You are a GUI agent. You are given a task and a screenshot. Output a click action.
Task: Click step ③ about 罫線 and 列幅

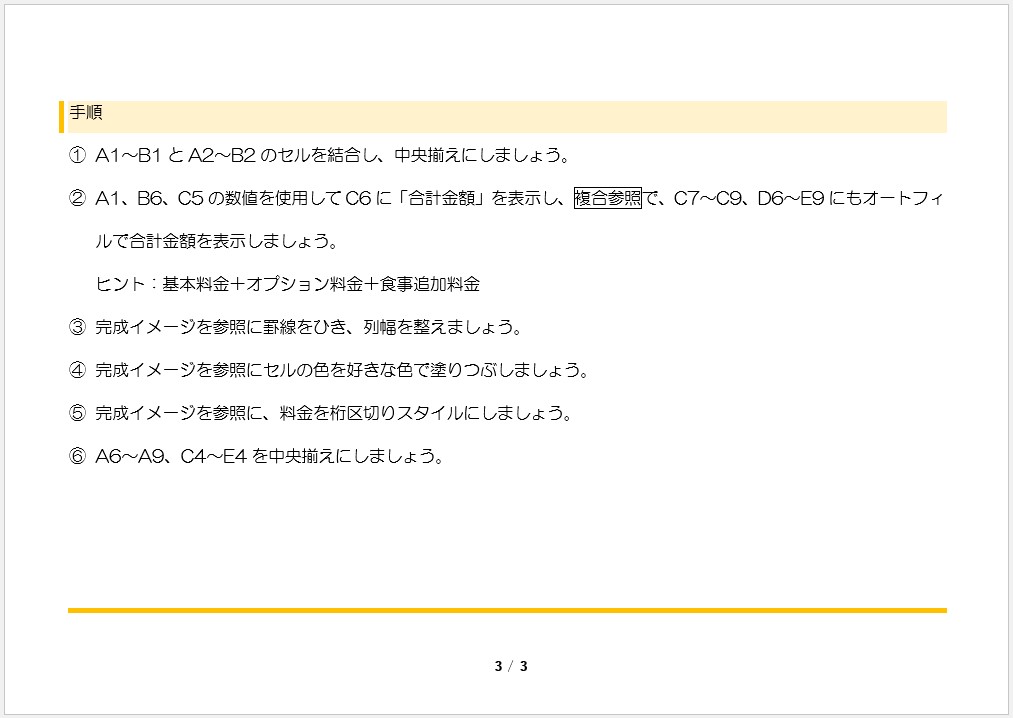pos(295,327)
